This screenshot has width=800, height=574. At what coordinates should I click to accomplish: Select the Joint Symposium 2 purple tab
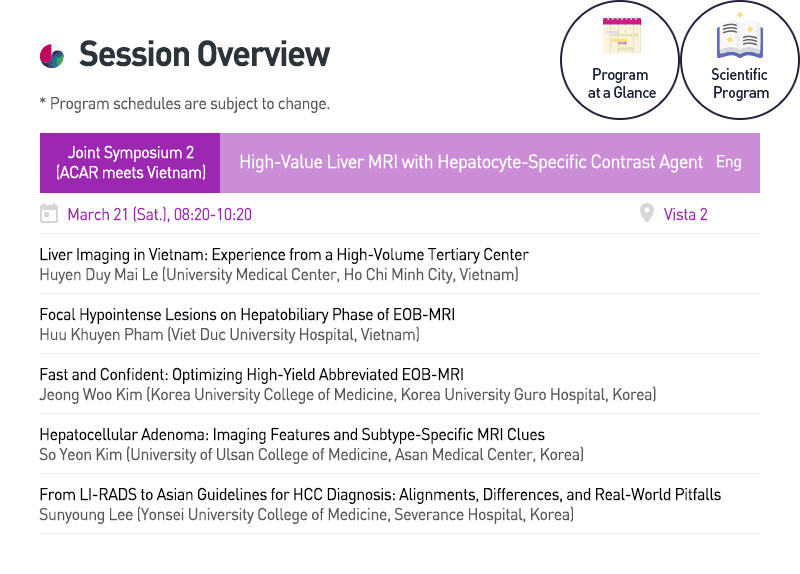[x=131, y=163]
